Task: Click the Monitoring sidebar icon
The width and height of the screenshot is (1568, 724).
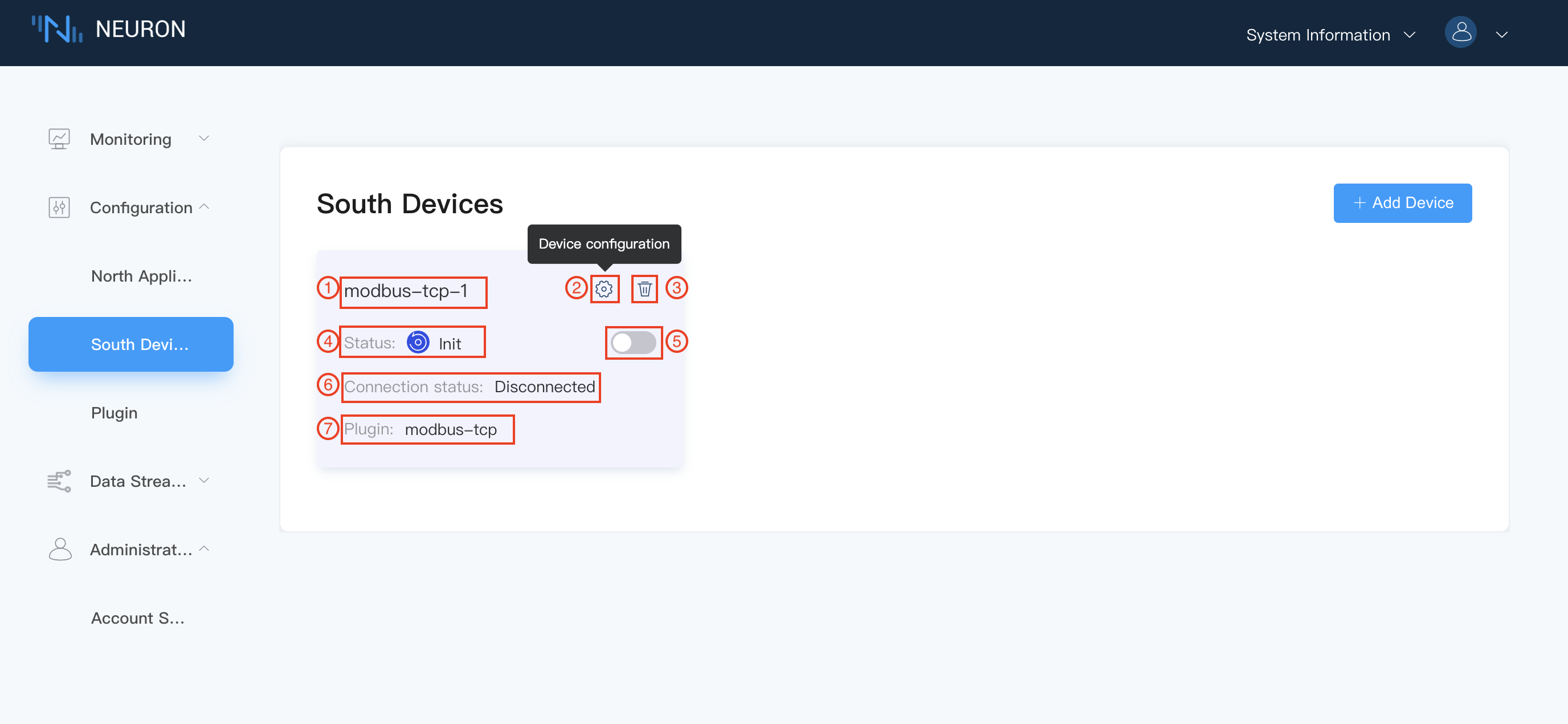Action: [60, 139]
